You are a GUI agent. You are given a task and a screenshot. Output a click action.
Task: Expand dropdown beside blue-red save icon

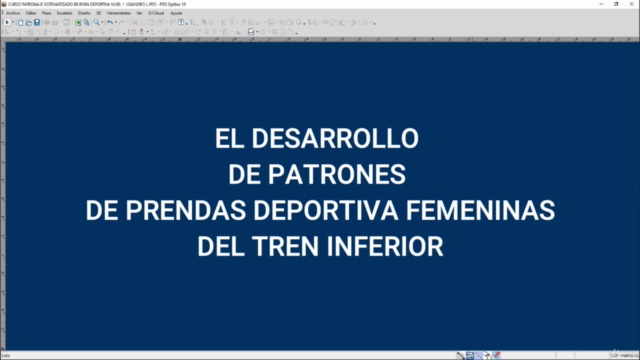[x=257, y=32]
